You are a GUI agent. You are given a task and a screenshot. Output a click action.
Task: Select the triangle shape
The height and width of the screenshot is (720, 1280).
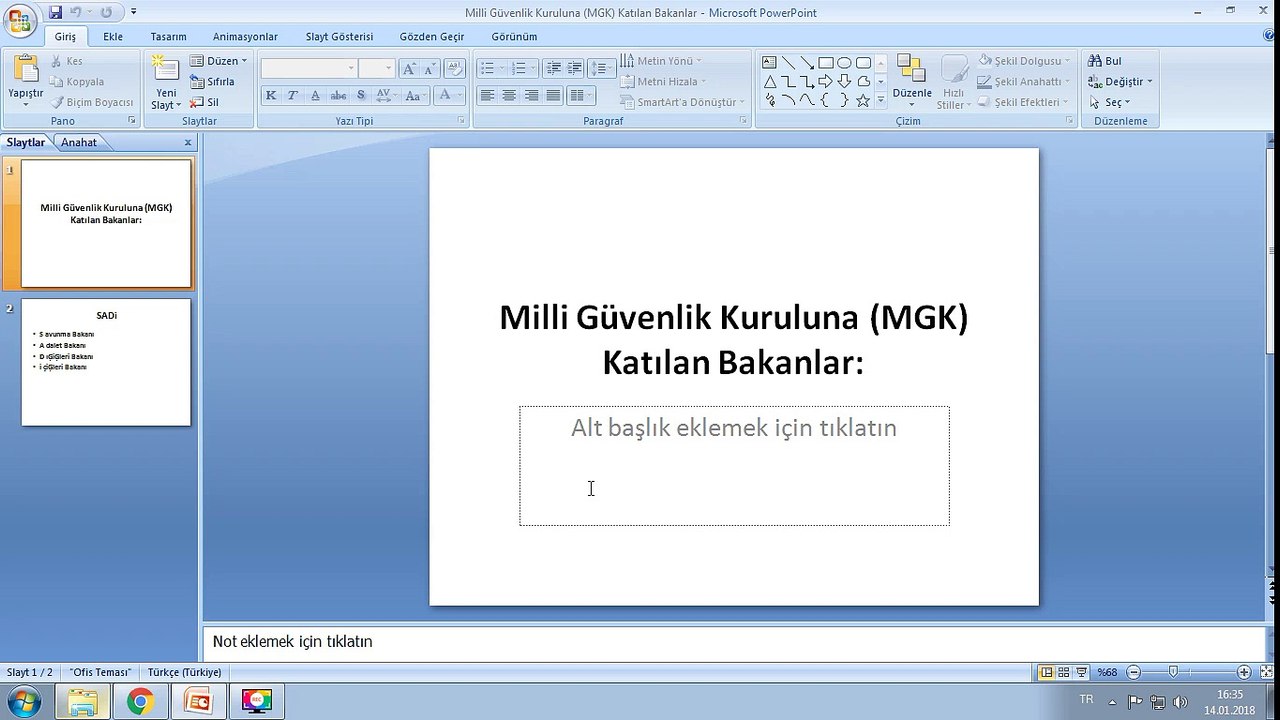click(x=769, y=81)
